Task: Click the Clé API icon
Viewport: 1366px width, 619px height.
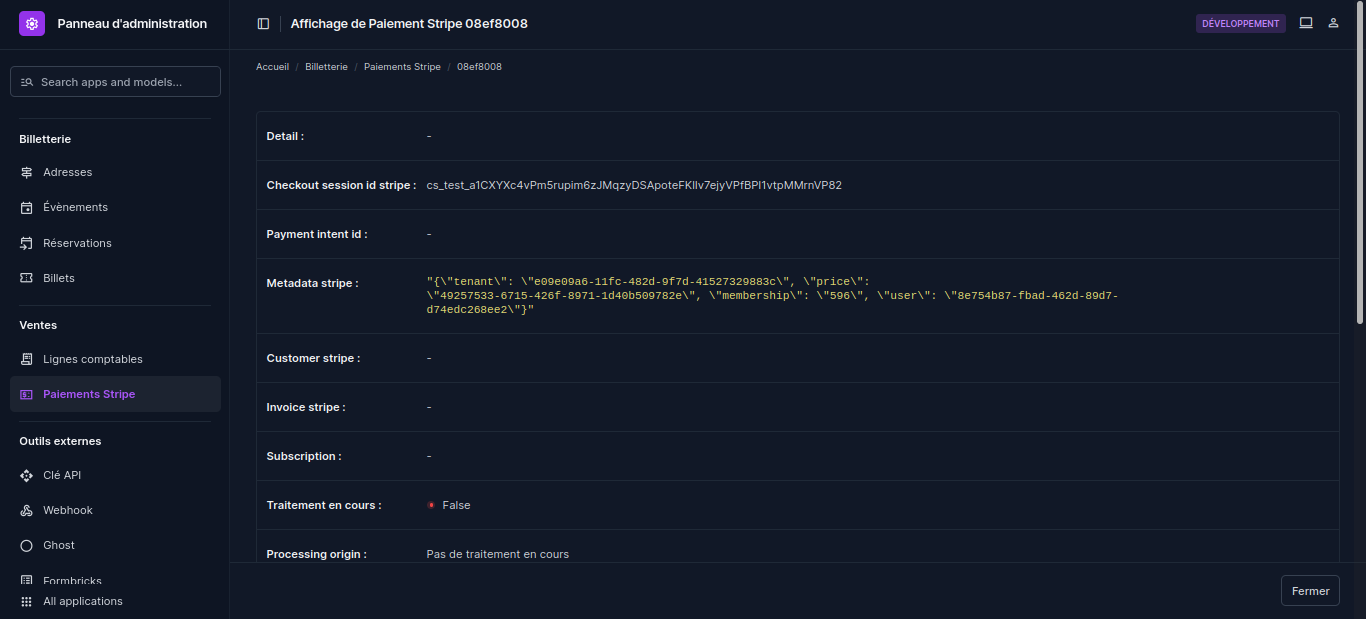Action: 27,475
